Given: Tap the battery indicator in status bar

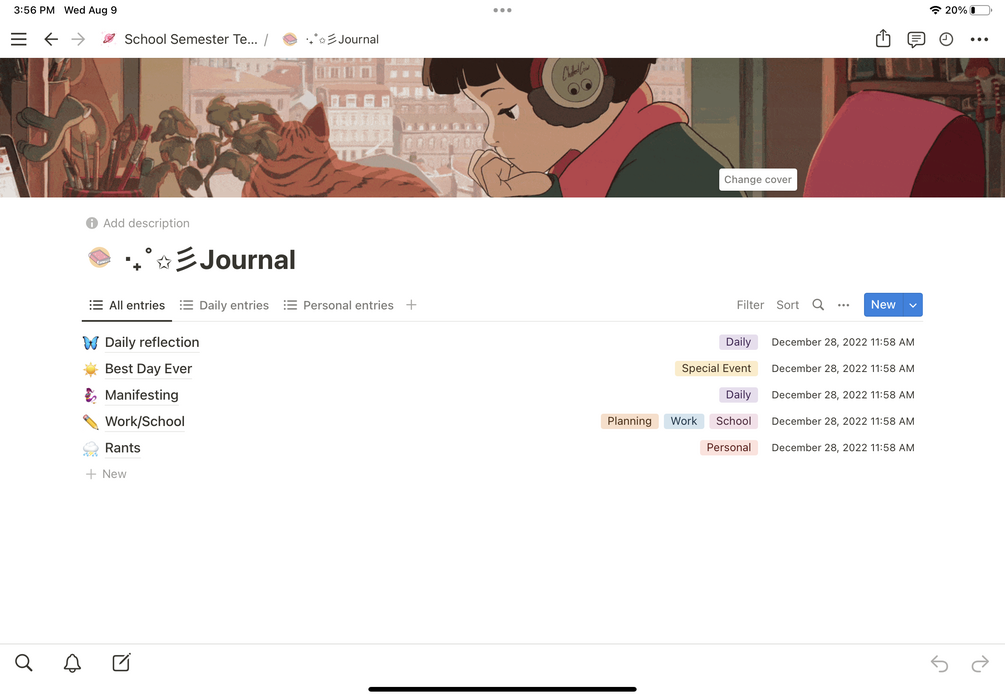Looking at the screenshot, I should pos(981,10).
